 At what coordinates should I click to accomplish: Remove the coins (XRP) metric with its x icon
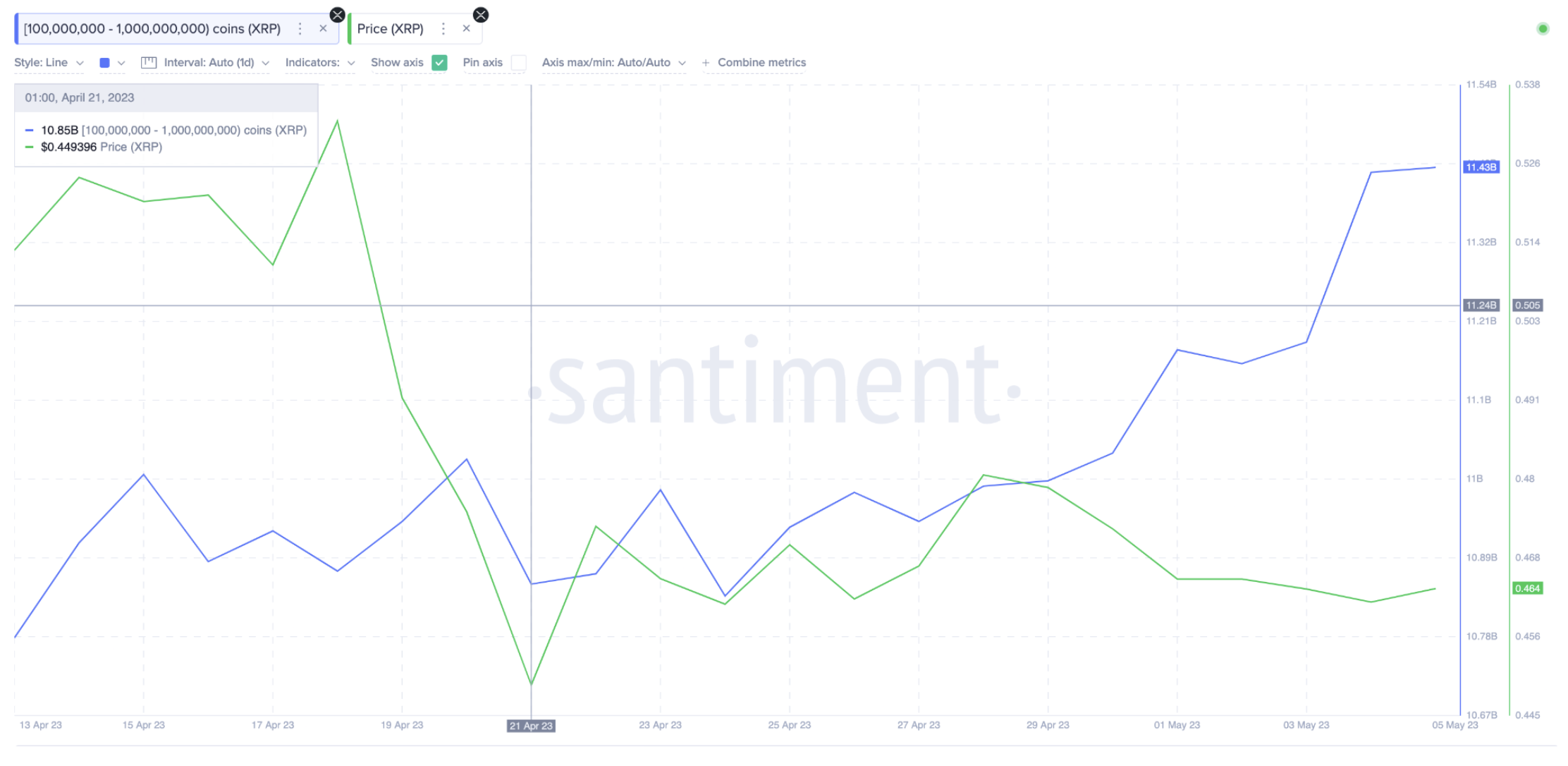coord(323,29)
